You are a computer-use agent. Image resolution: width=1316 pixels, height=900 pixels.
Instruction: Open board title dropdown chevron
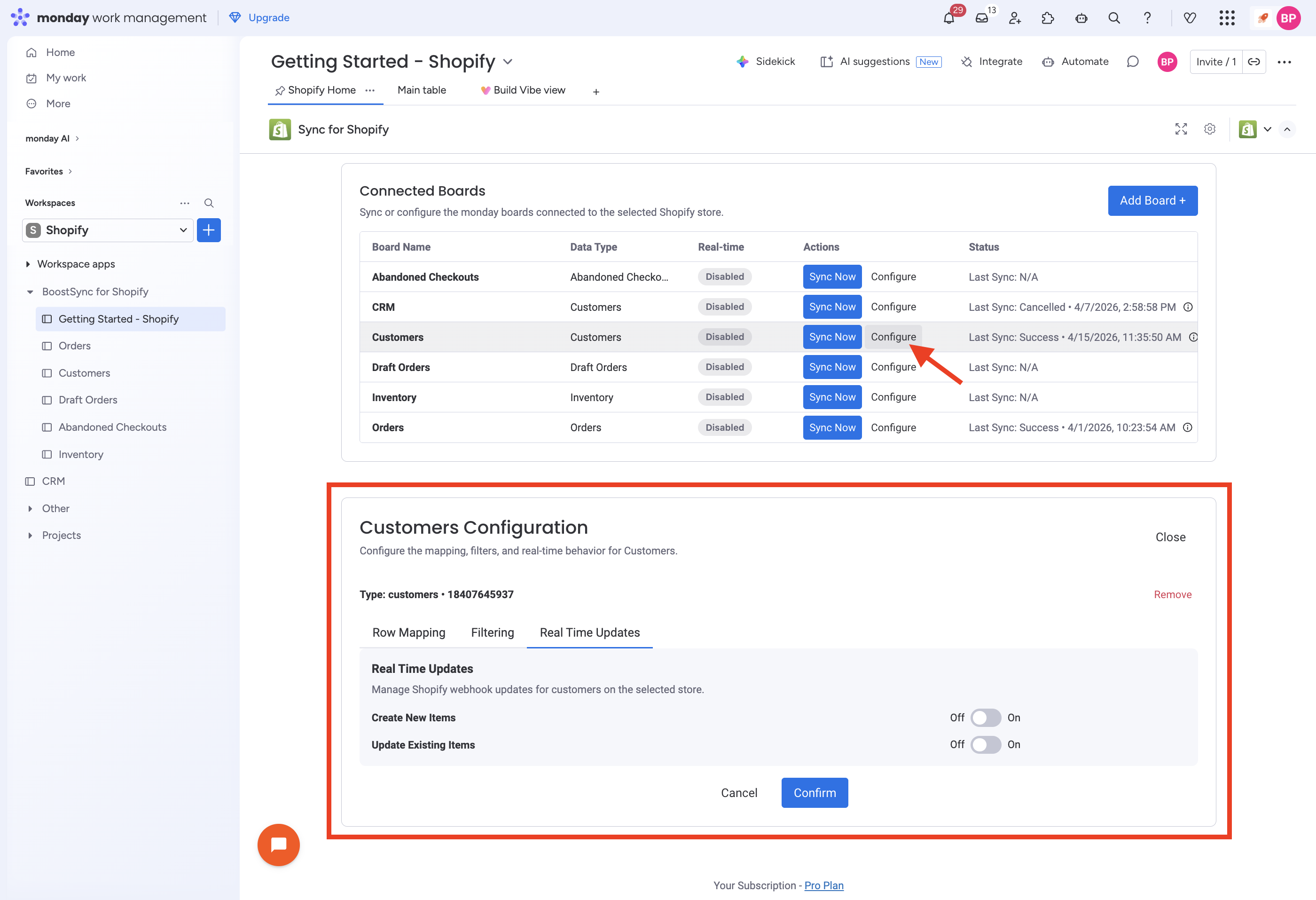[508, 62]
